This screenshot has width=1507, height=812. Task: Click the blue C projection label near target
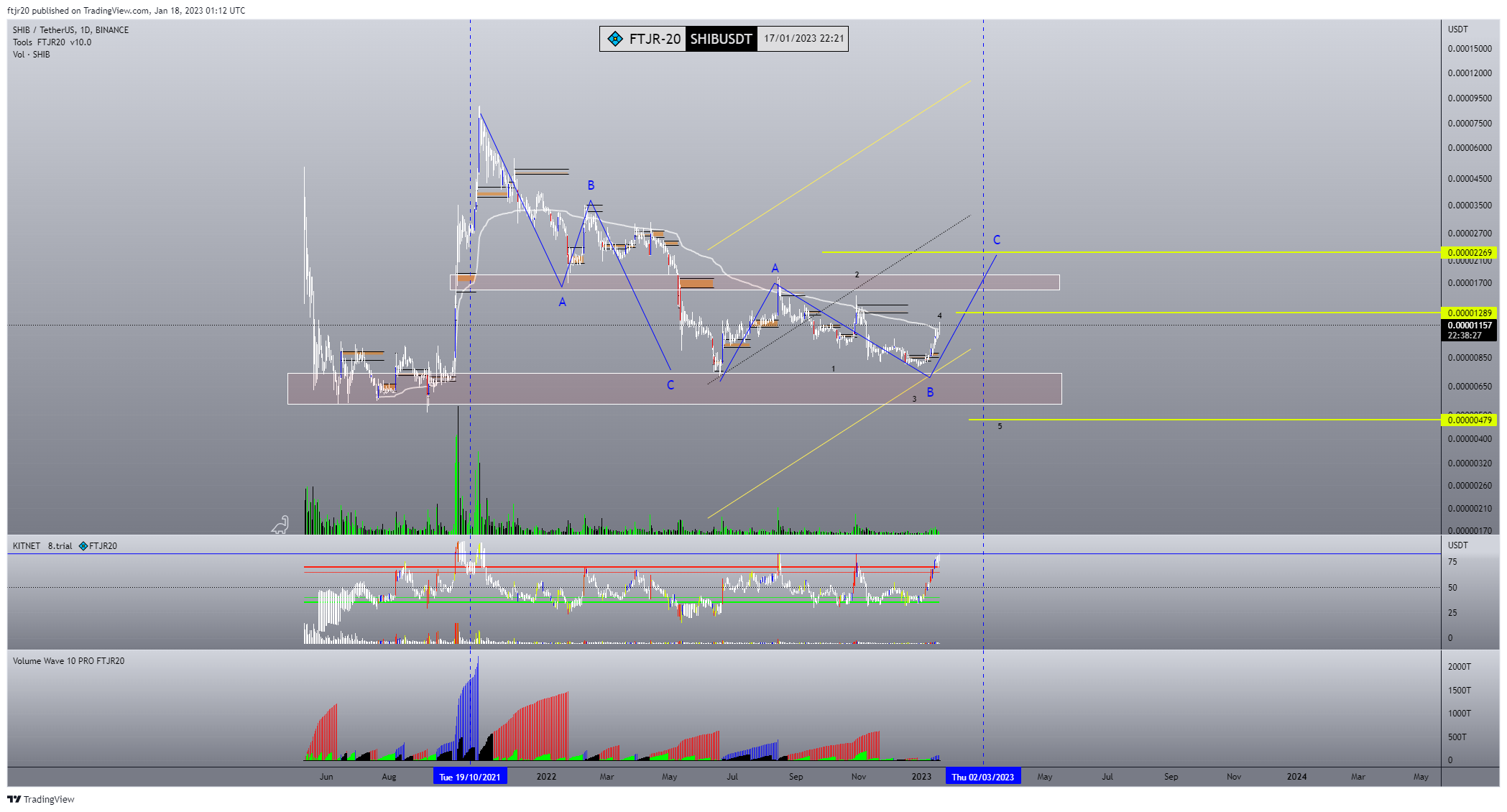[x=997, y=240]
